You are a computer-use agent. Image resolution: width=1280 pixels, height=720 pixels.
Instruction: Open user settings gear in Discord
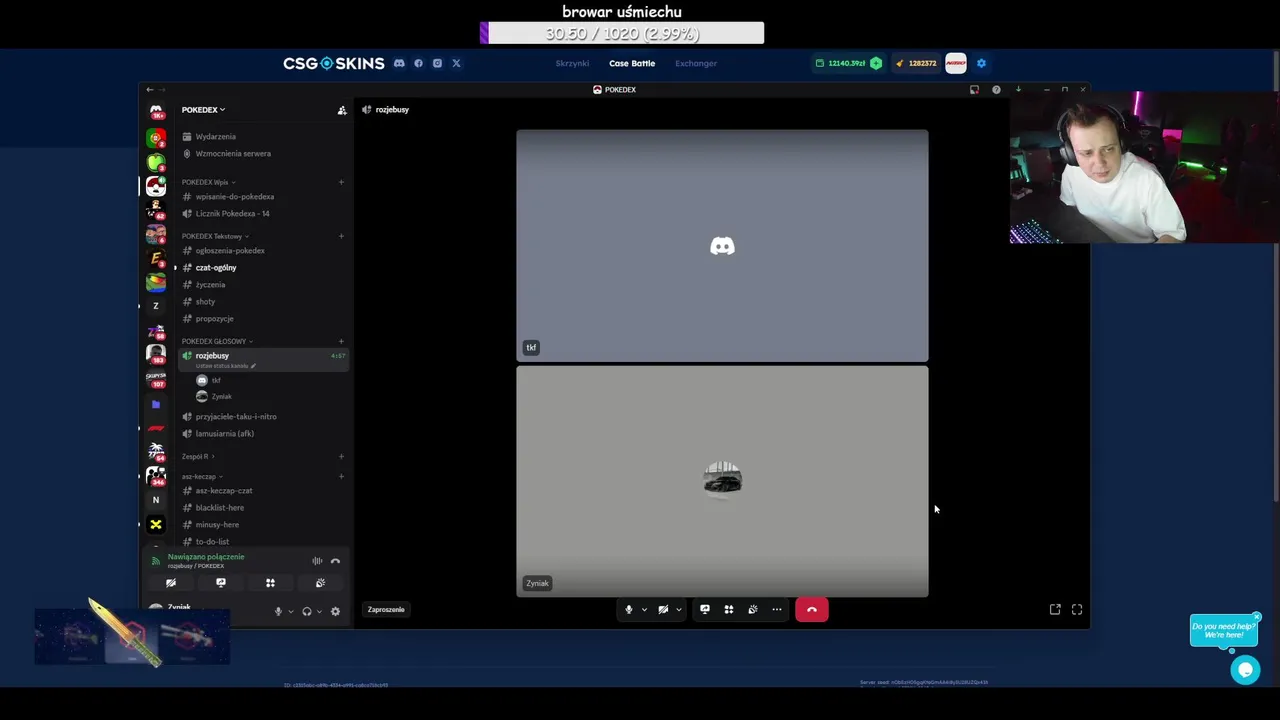335,611
